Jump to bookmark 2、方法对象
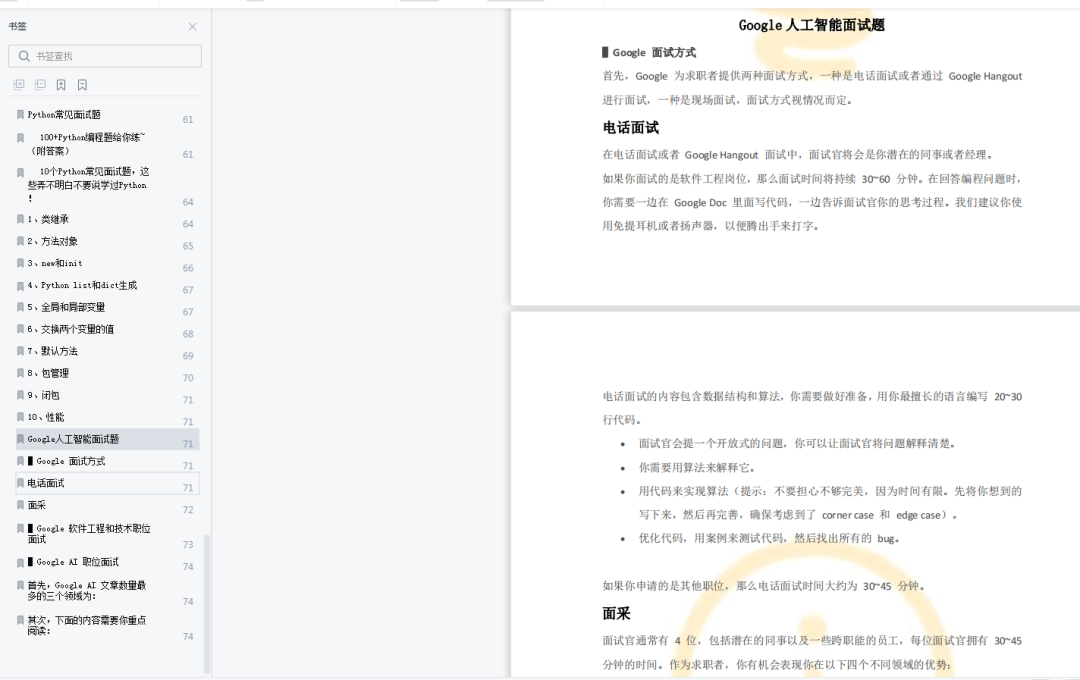Image resolution: width=1080 pixels, height=680 pixels. (x=52, y=241)
